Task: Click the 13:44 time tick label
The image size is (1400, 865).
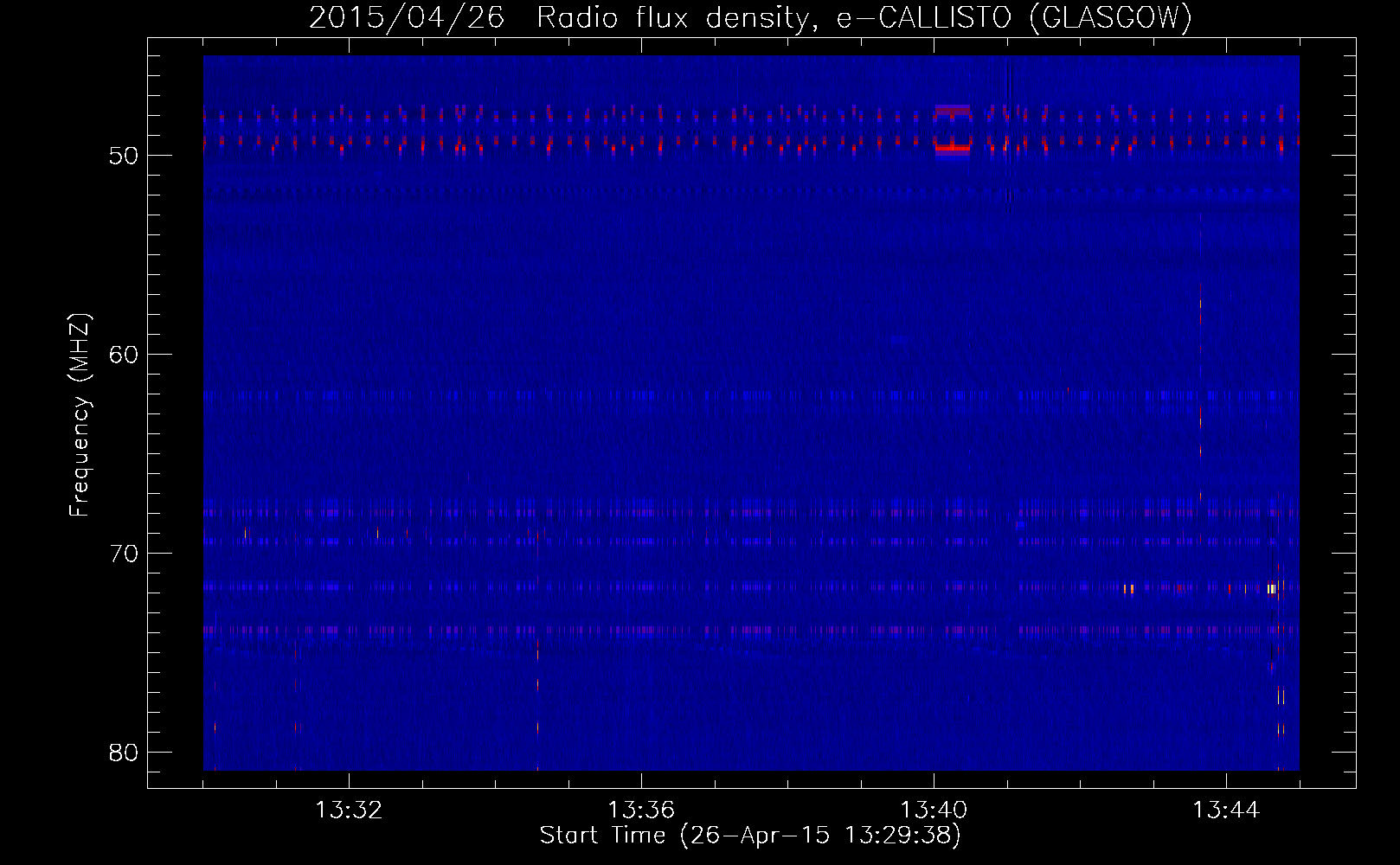Action: coord(1226,811)
